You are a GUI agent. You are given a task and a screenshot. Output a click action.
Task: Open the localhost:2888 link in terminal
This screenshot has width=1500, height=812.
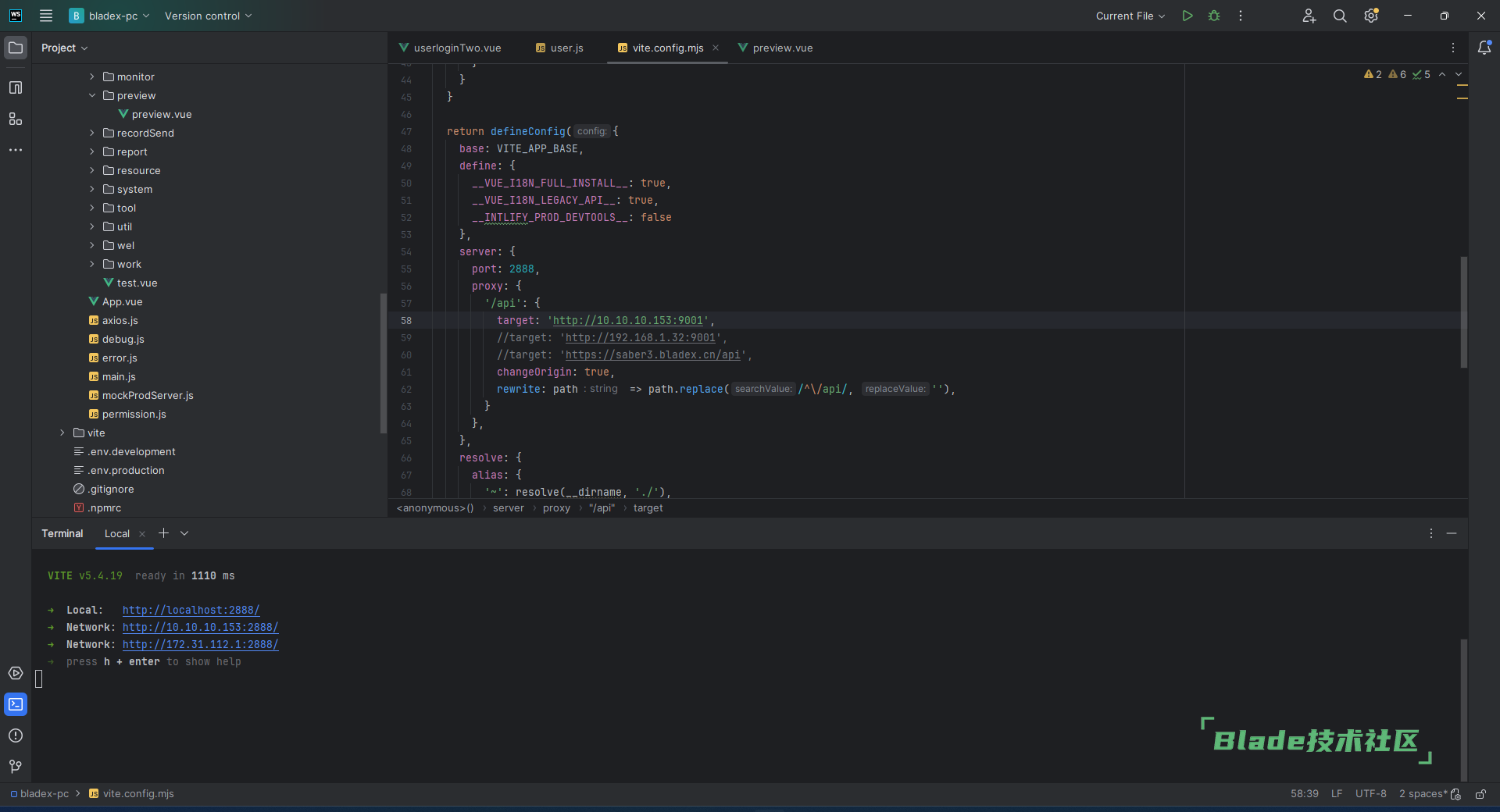coord(191,610)
